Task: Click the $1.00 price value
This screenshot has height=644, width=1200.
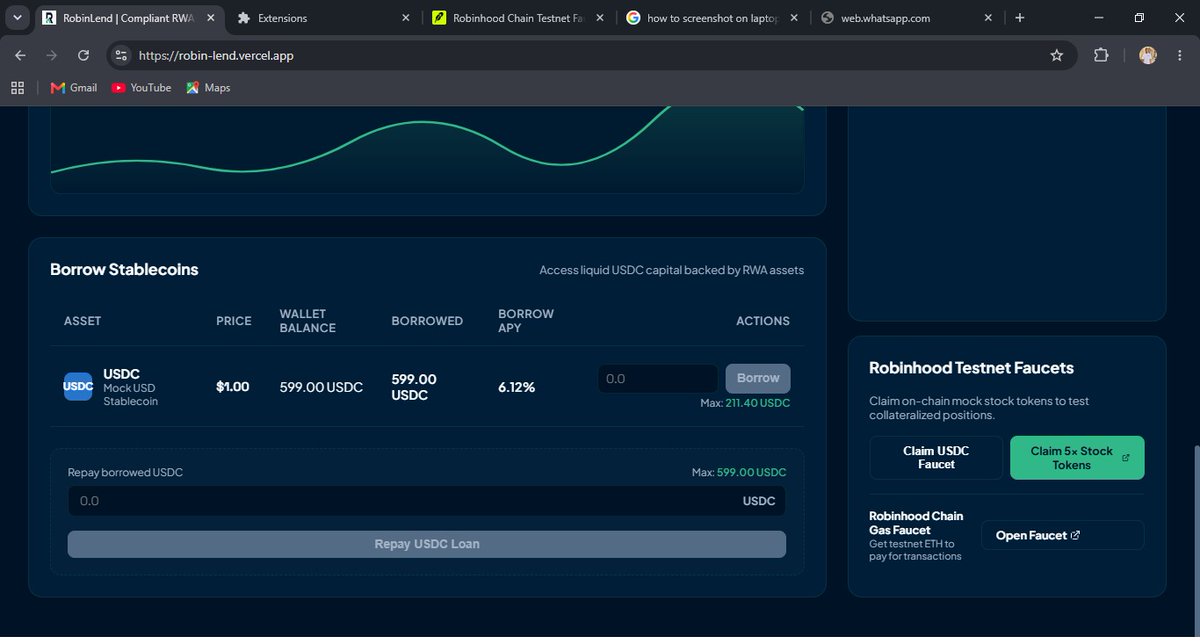Action: pyautogui.click(x=233, y=387)
